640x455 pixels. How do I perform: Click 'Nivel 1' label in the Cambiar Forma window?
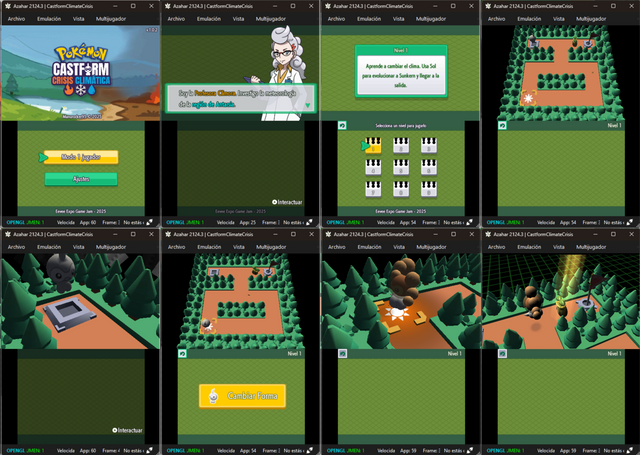[x=294, y=353]
